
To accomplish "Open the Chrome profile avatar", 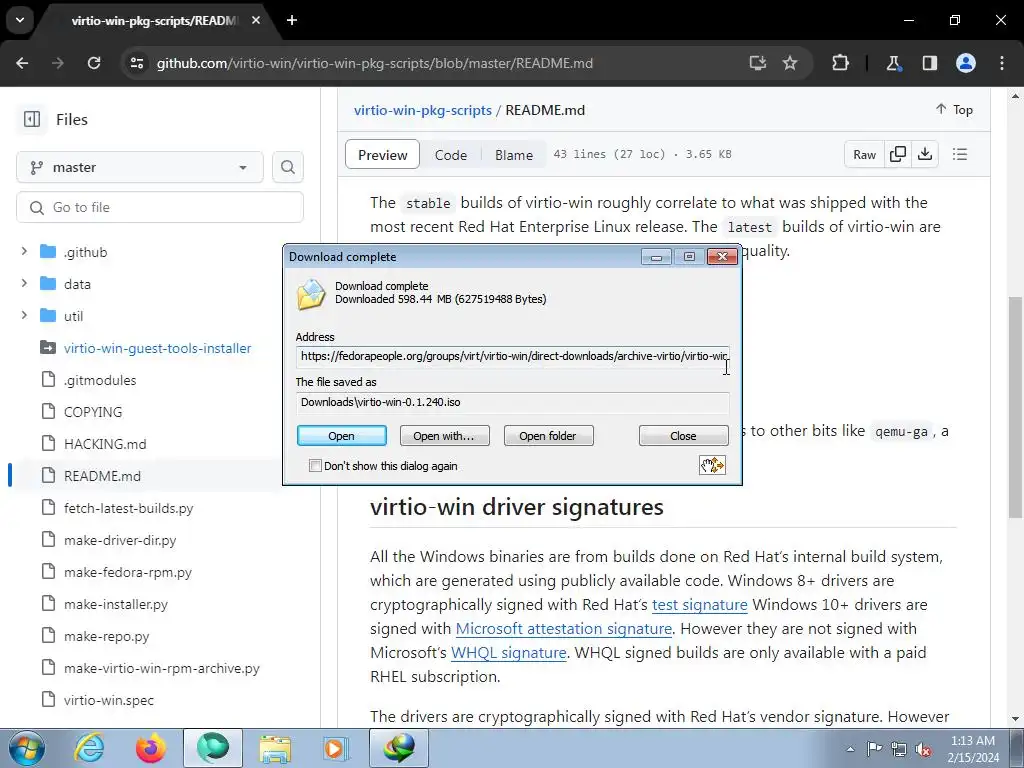I will [x=966, y=63].
